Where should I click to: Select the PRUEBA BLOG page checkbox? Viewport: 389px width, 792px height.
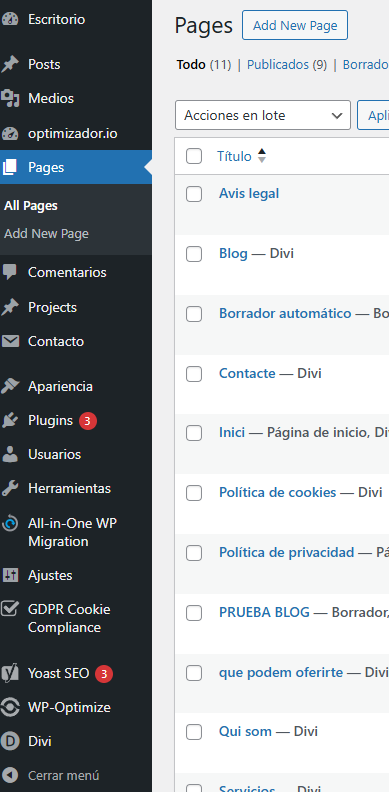pos(193,613)
